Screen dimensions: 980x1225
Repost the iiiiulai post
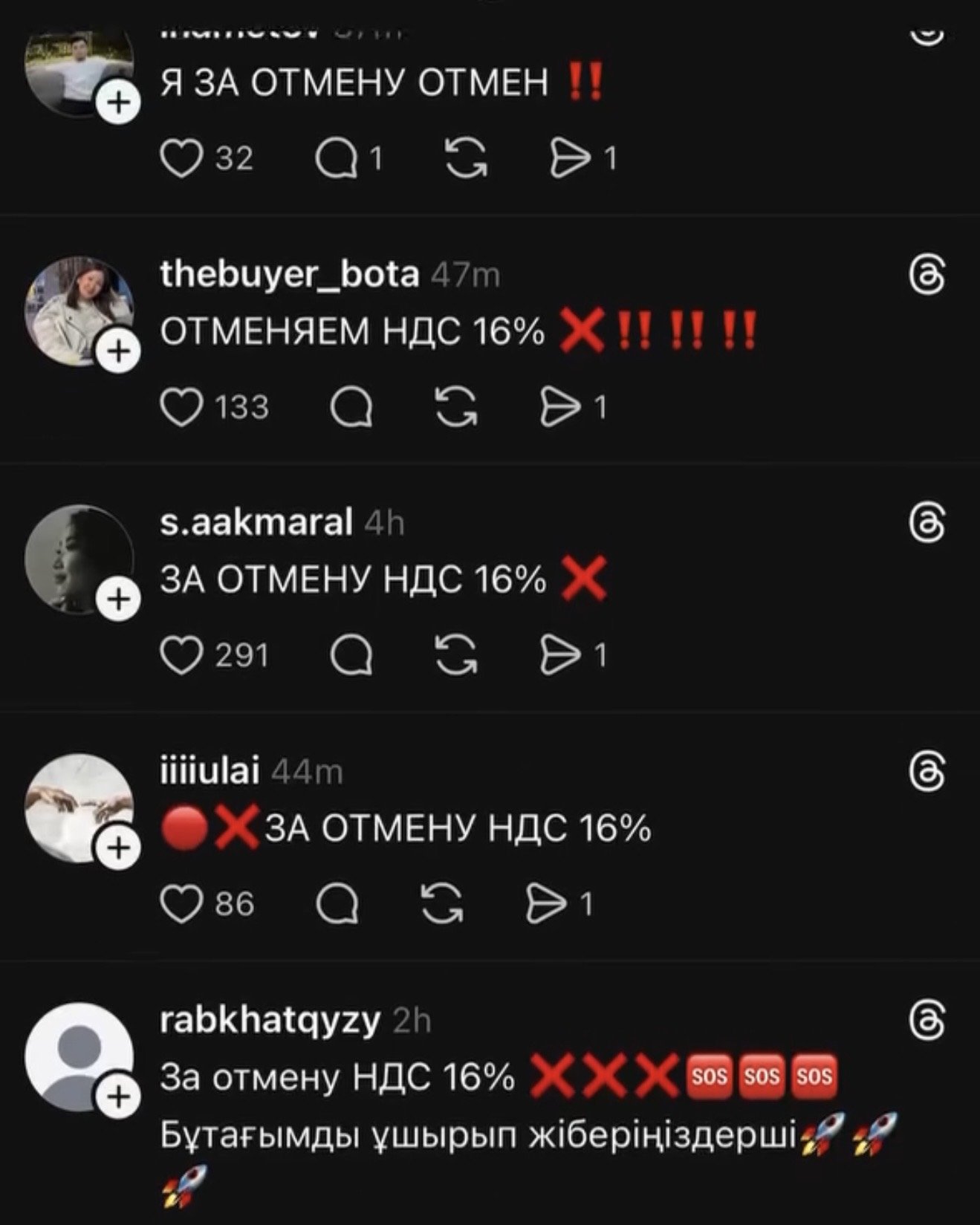[441, 905]
